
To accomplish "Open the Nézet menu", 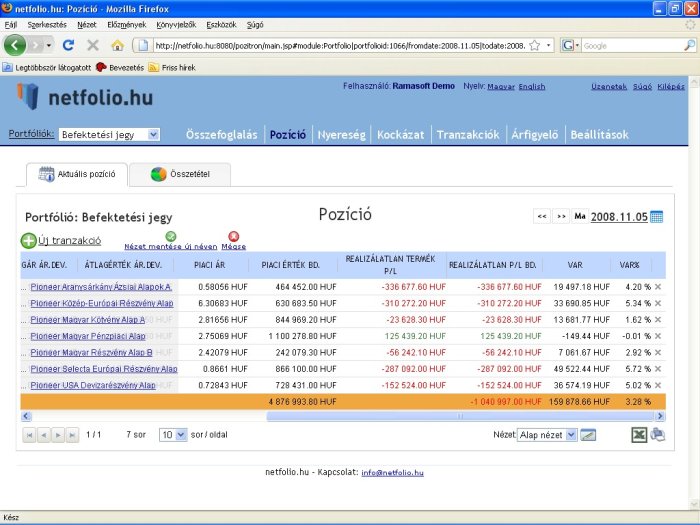I will click(x=87, y=25).
